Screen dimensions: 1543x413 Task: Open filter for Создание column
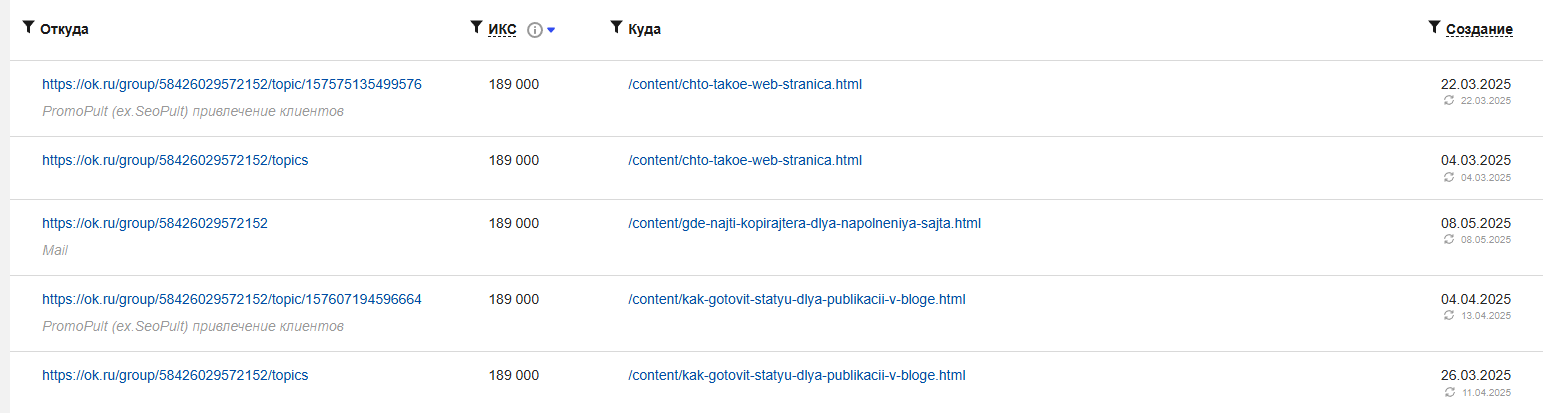[x=1434, y=28]
